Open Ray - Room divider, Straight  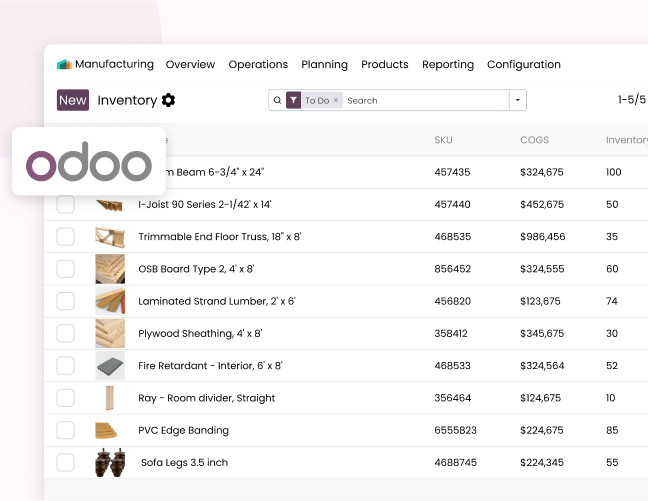pos(207,398)
